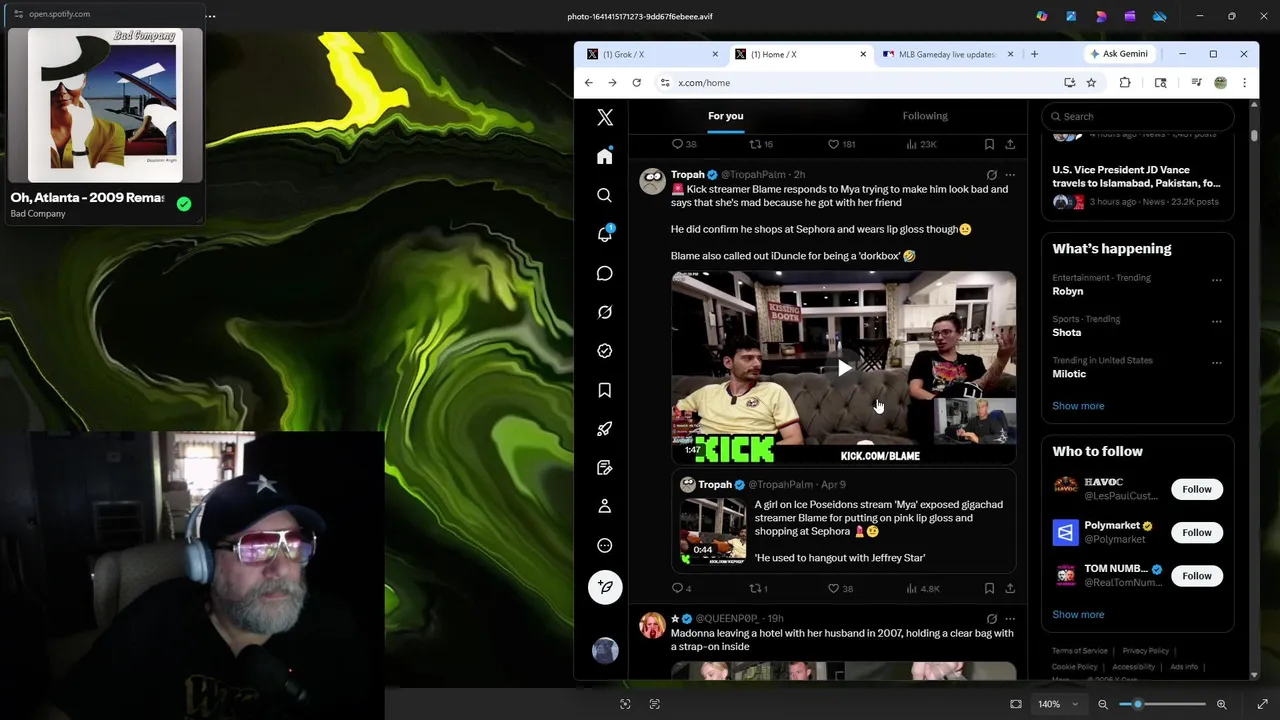The width and height of the screenshot is (1280, 720).
Task: Play the Kick Blame video
Action: [x=844, y=368]
